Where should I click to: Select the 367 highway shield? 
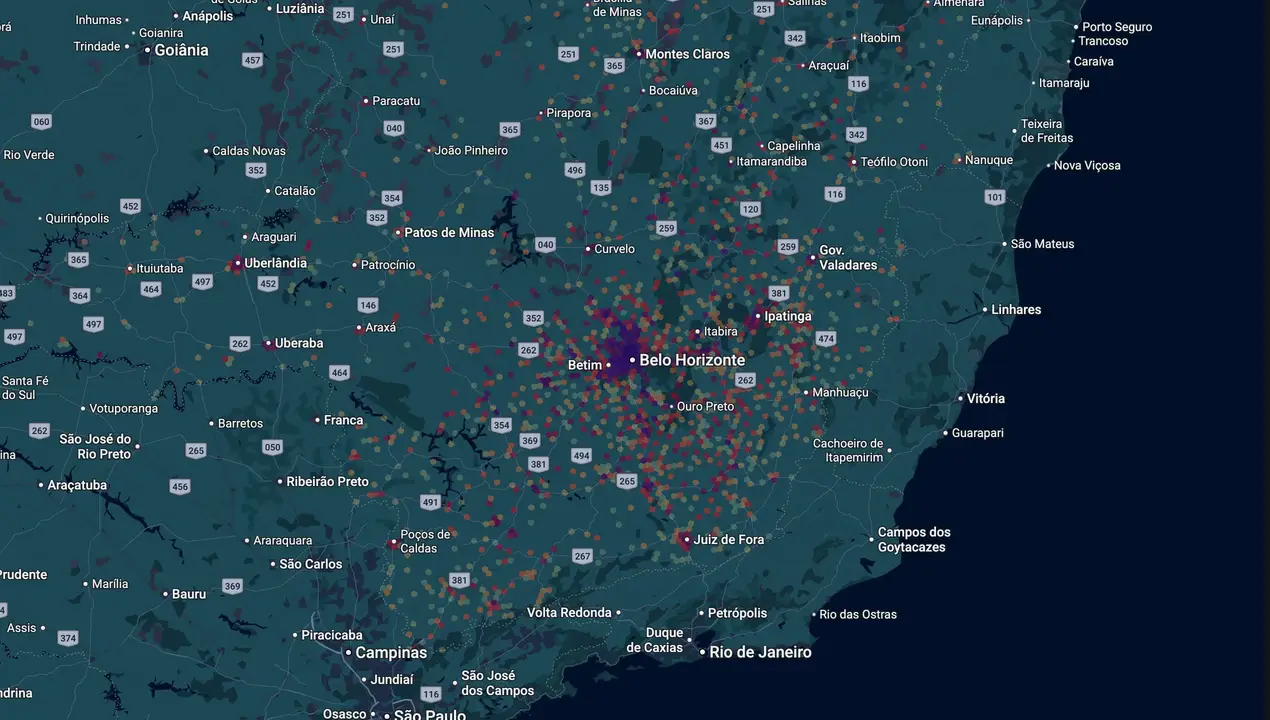706,121
